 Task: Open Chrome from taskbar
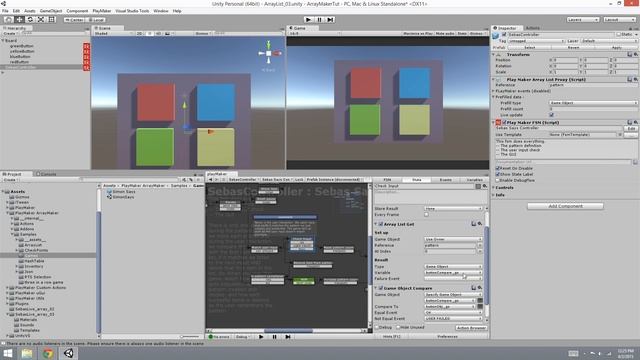48,353
